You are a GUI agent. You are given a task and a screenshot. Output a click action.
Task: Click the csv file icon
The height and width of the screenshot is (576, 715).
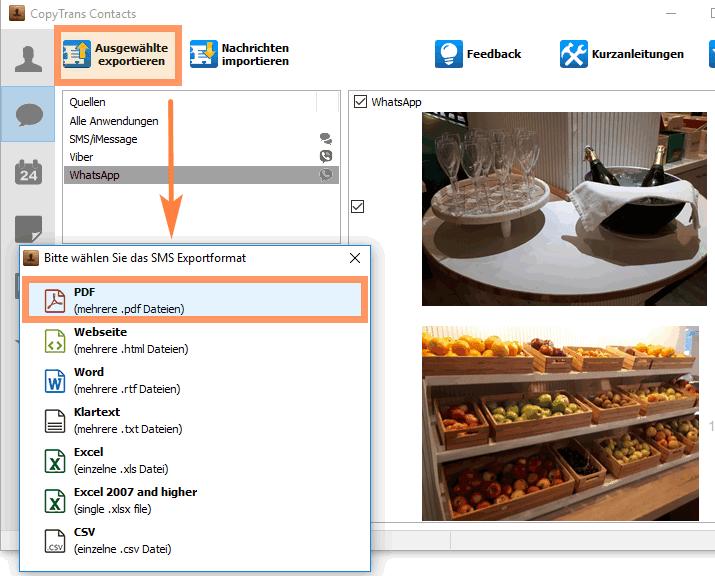55,541
